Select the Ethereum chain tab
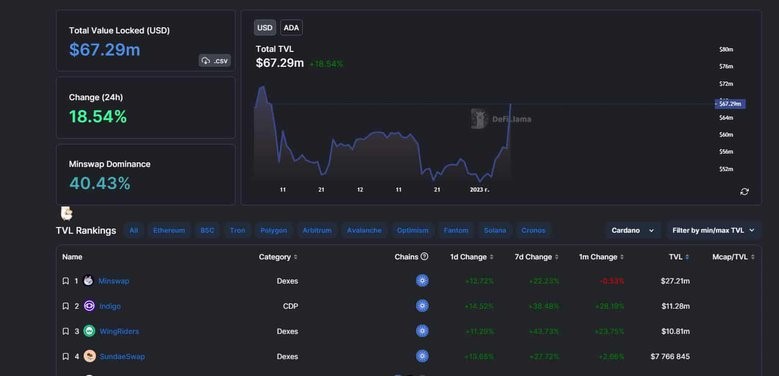This screenshot has width=779, height=376. pyautogui.click(x=169, y=230)
